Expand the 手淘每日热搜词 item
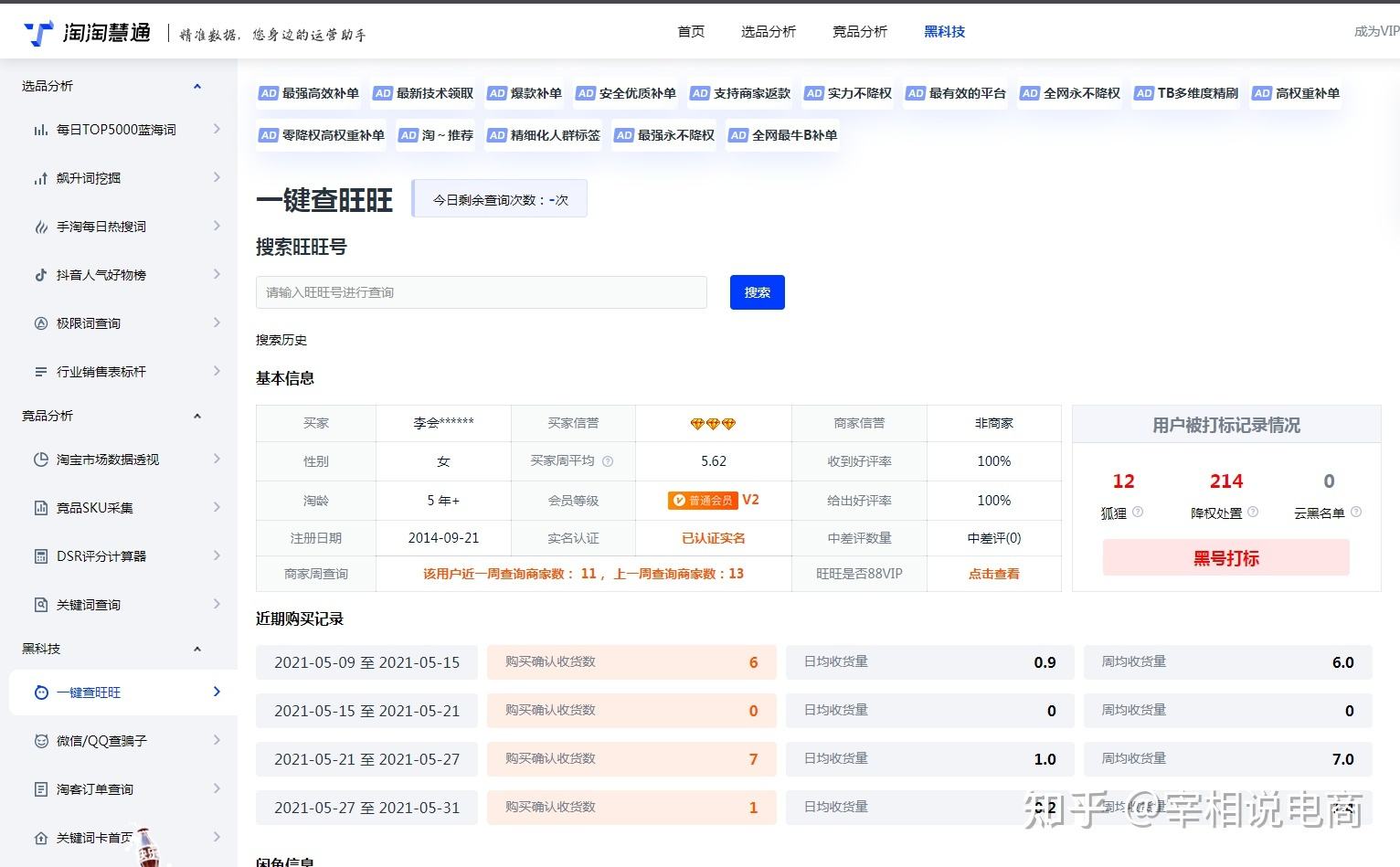 [x=217, y=226]
